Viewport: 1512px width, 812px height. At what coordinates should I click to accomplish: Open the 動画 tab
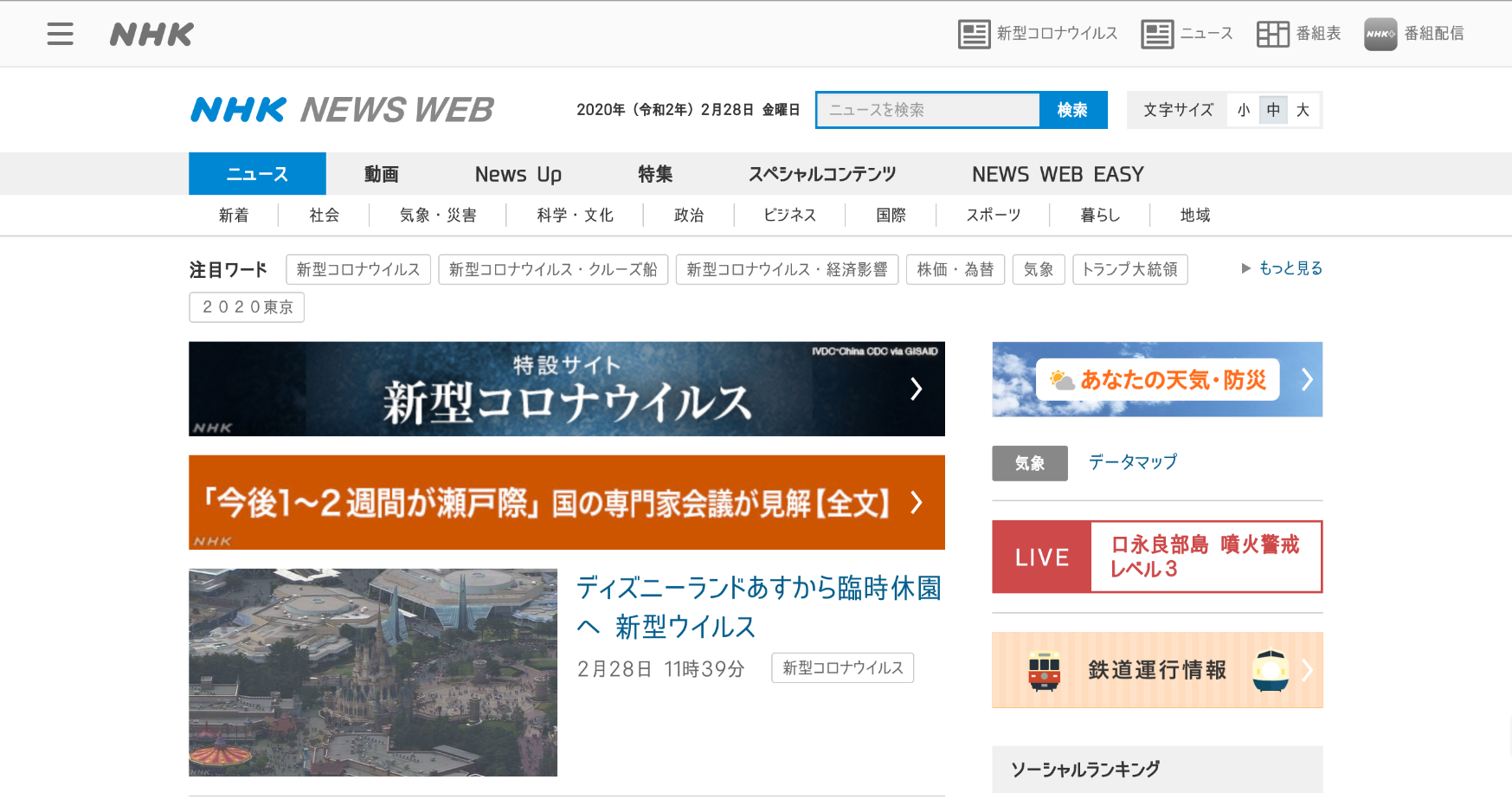382,174
